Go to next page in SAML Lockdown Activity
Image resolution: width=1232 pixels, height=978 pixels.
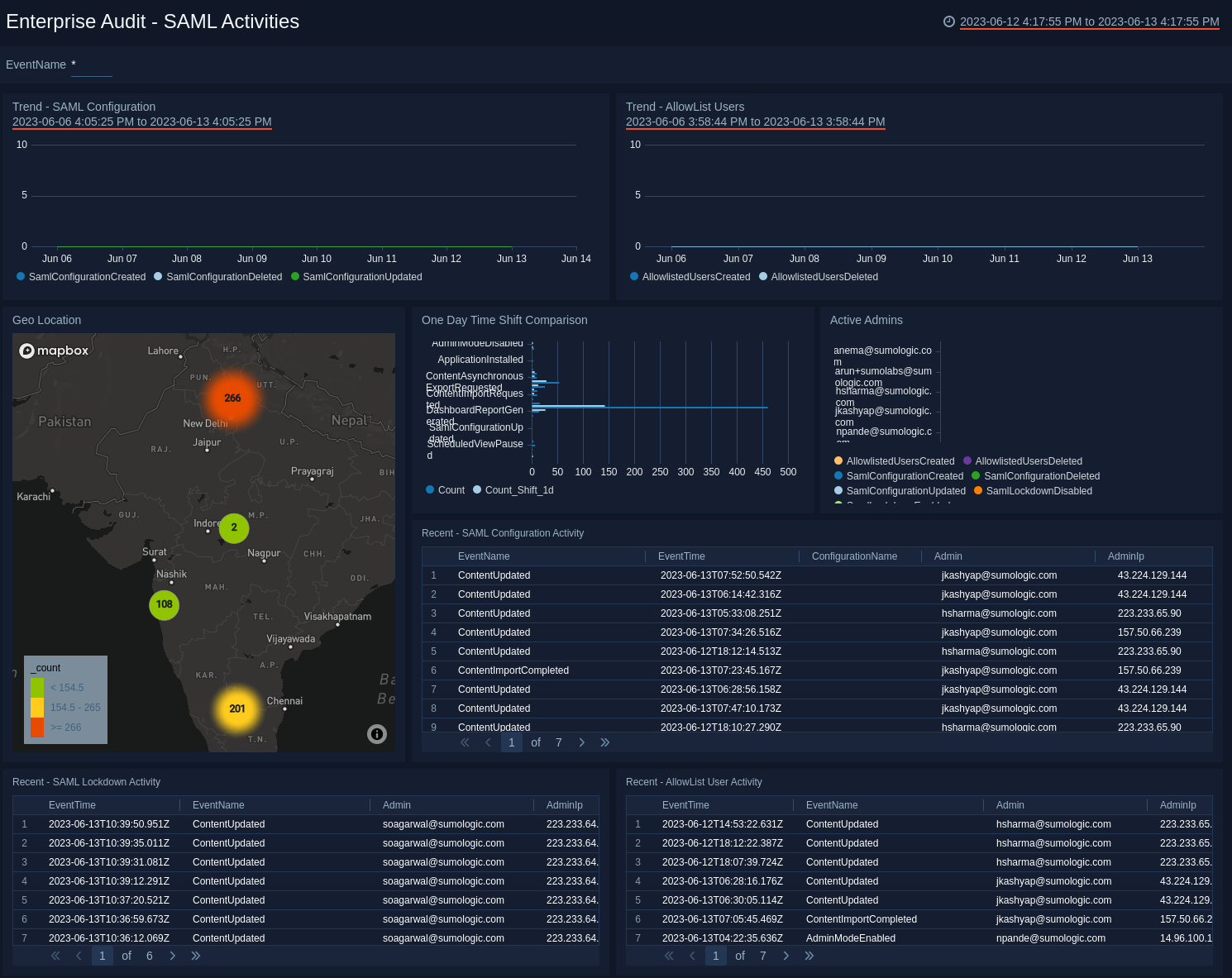[173, 956]
